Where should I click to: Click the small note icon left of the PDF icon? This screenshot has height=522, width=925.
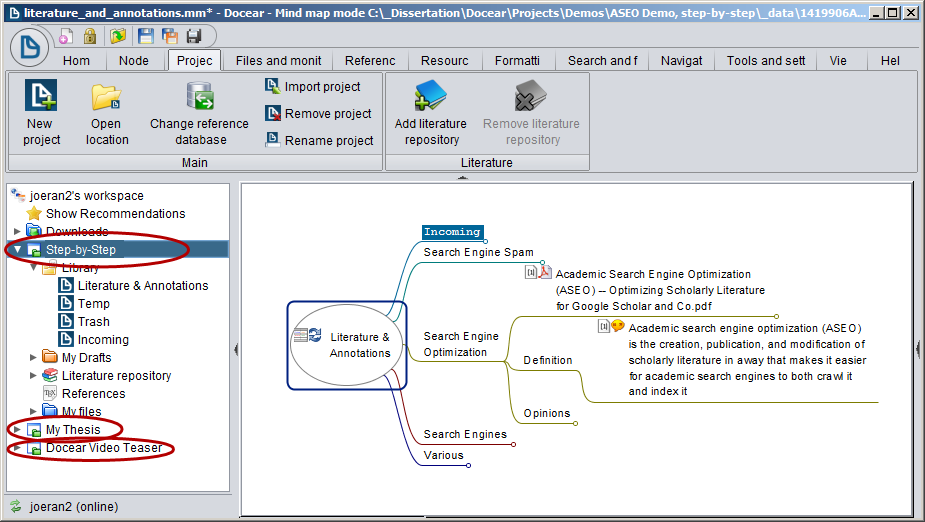tap(531, 272)
